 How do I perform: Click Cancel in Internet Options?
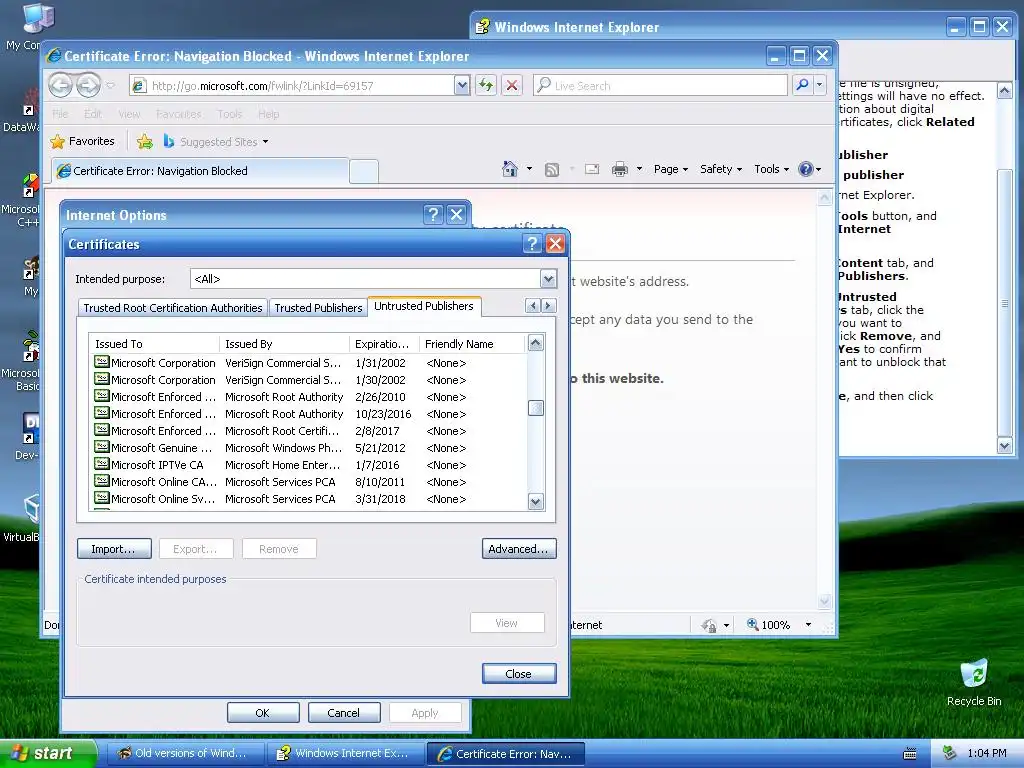344,712
